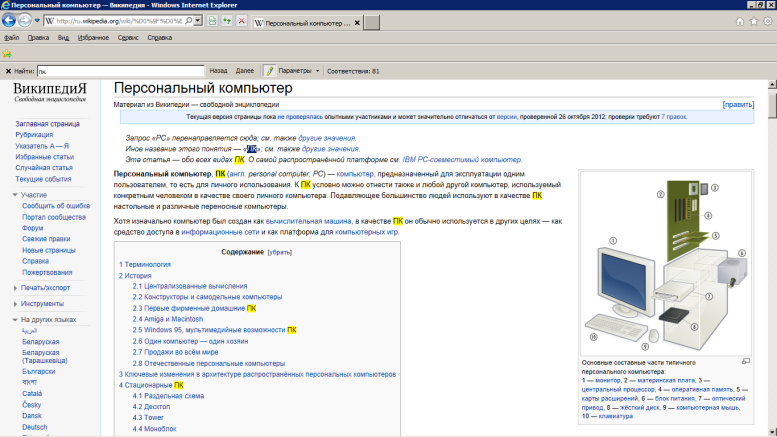
Task: Open contents entry 2.4 Amiga и Macintosh
Action: tap(167, 319)
